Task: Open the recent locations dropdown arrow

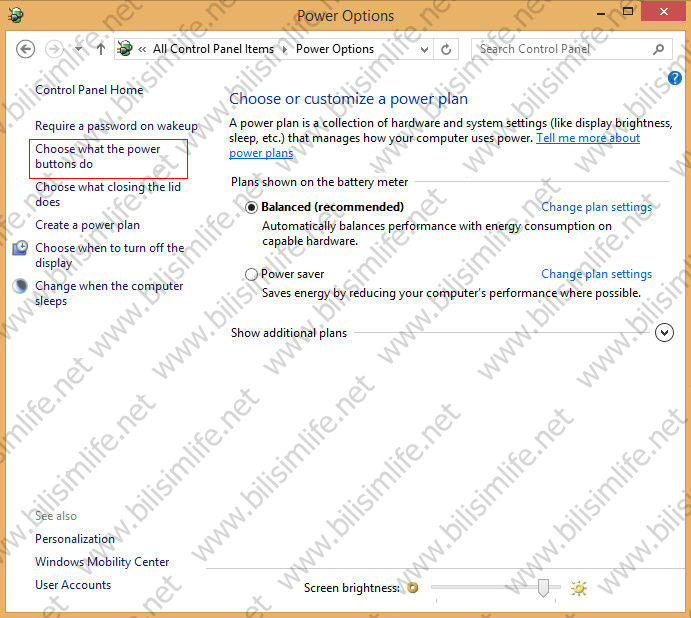Action: pos(78,48)
